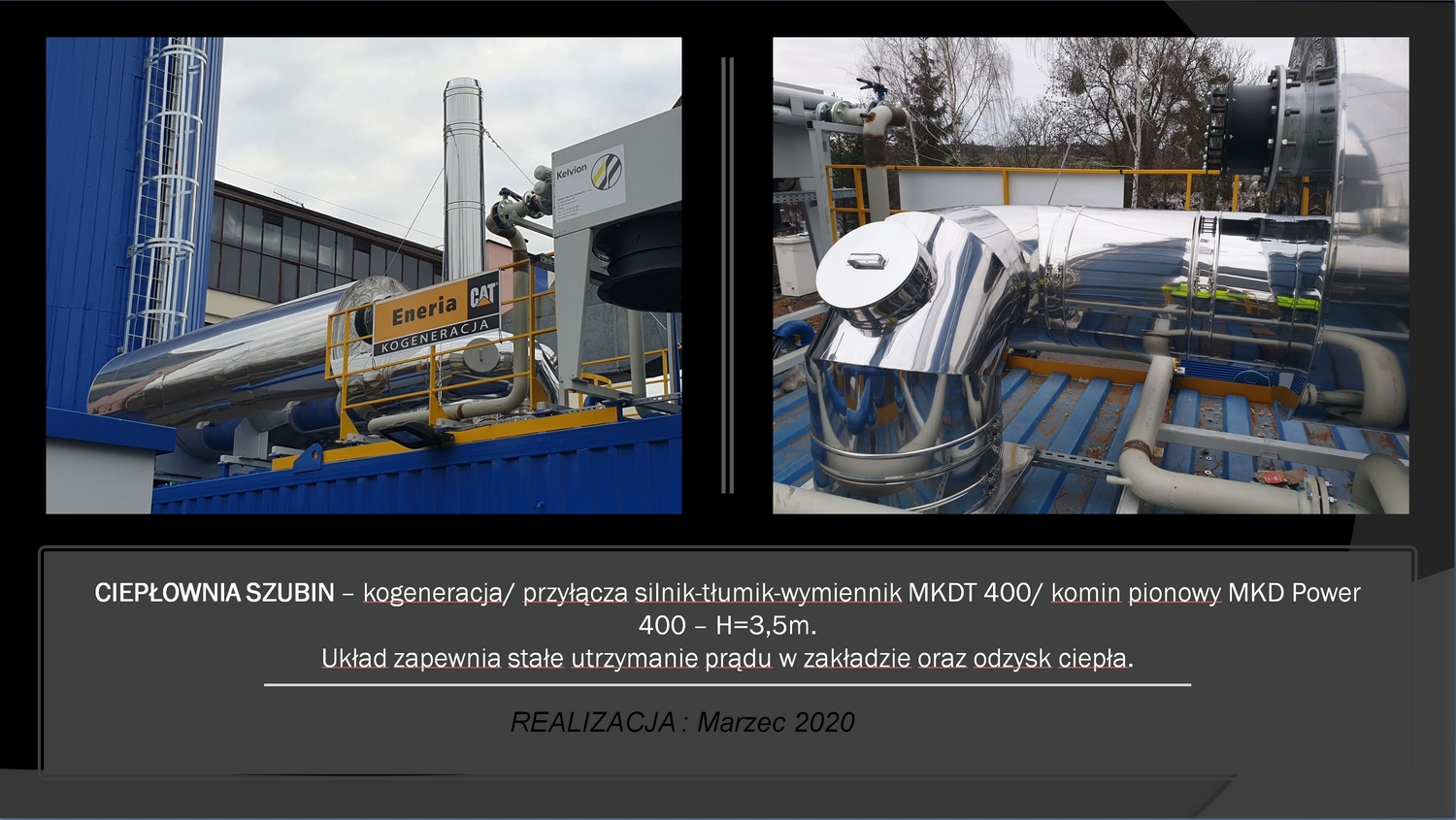This screenshot has width=1456, height=820.
Task: Click the caged ladder on the blue building
Action: point(170,194)
